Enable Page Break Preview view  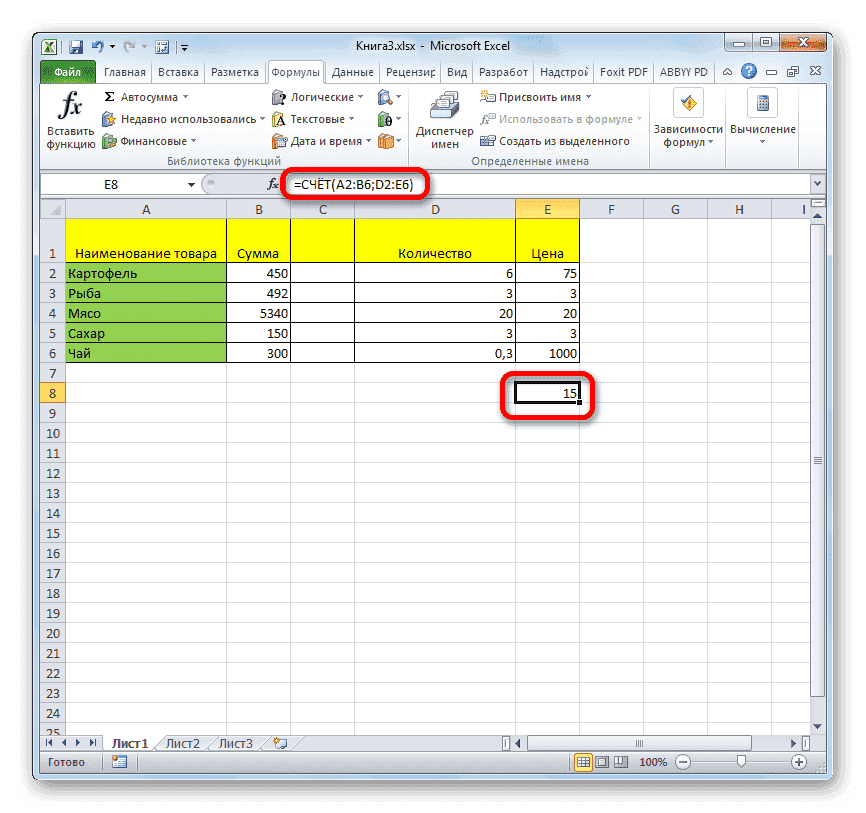pos(619,761)
